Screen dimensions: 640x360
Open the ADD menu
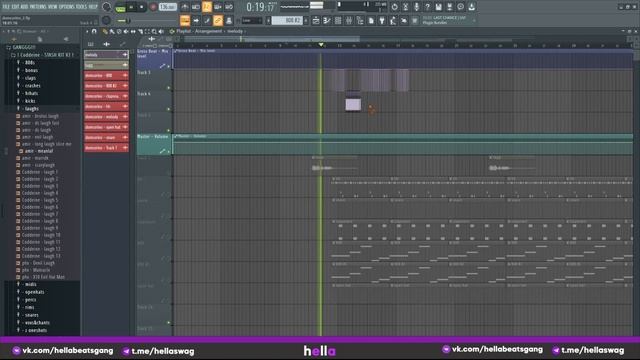click(24, 7)
